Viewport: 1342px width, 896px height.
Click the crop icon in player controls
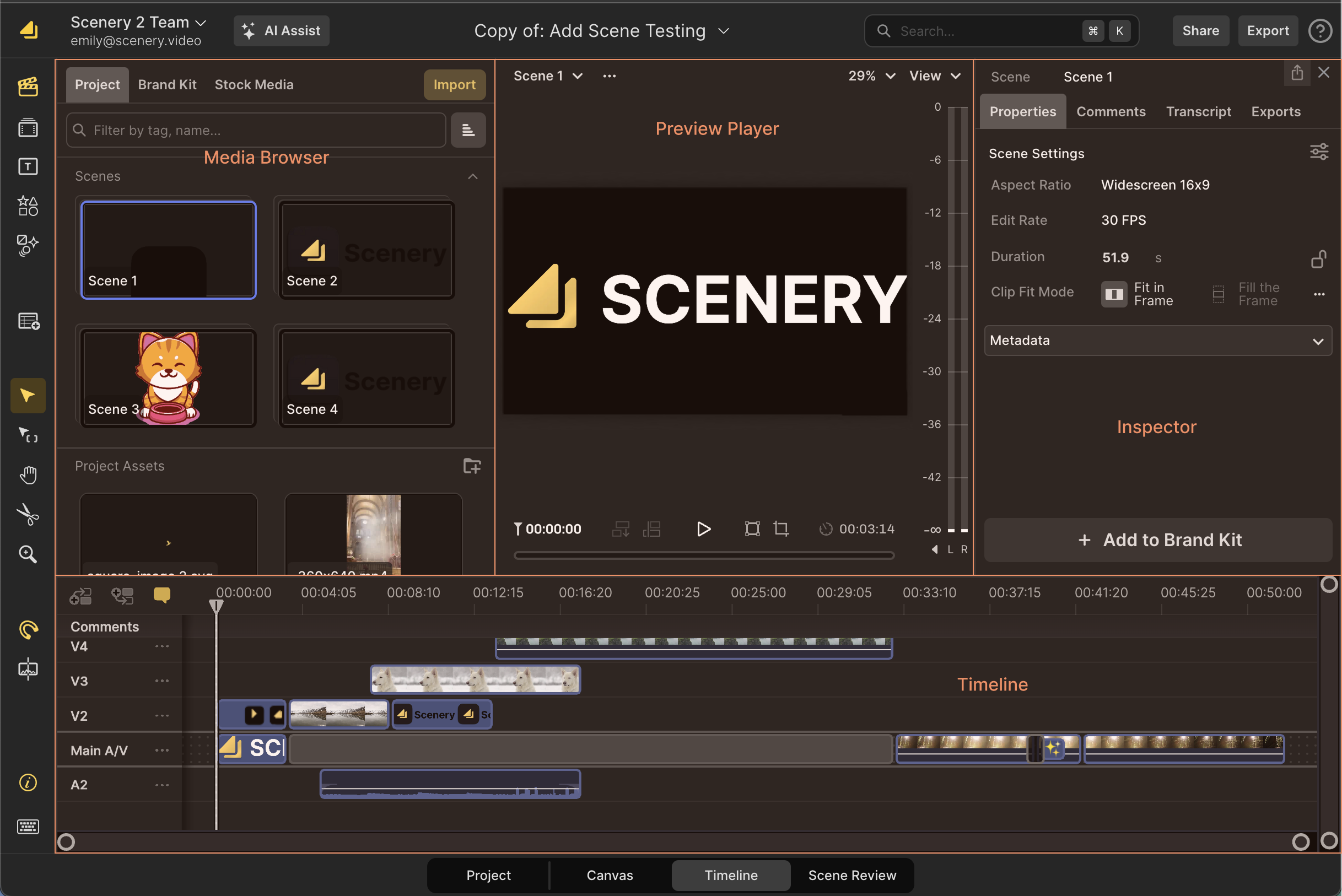click(782, 529)
